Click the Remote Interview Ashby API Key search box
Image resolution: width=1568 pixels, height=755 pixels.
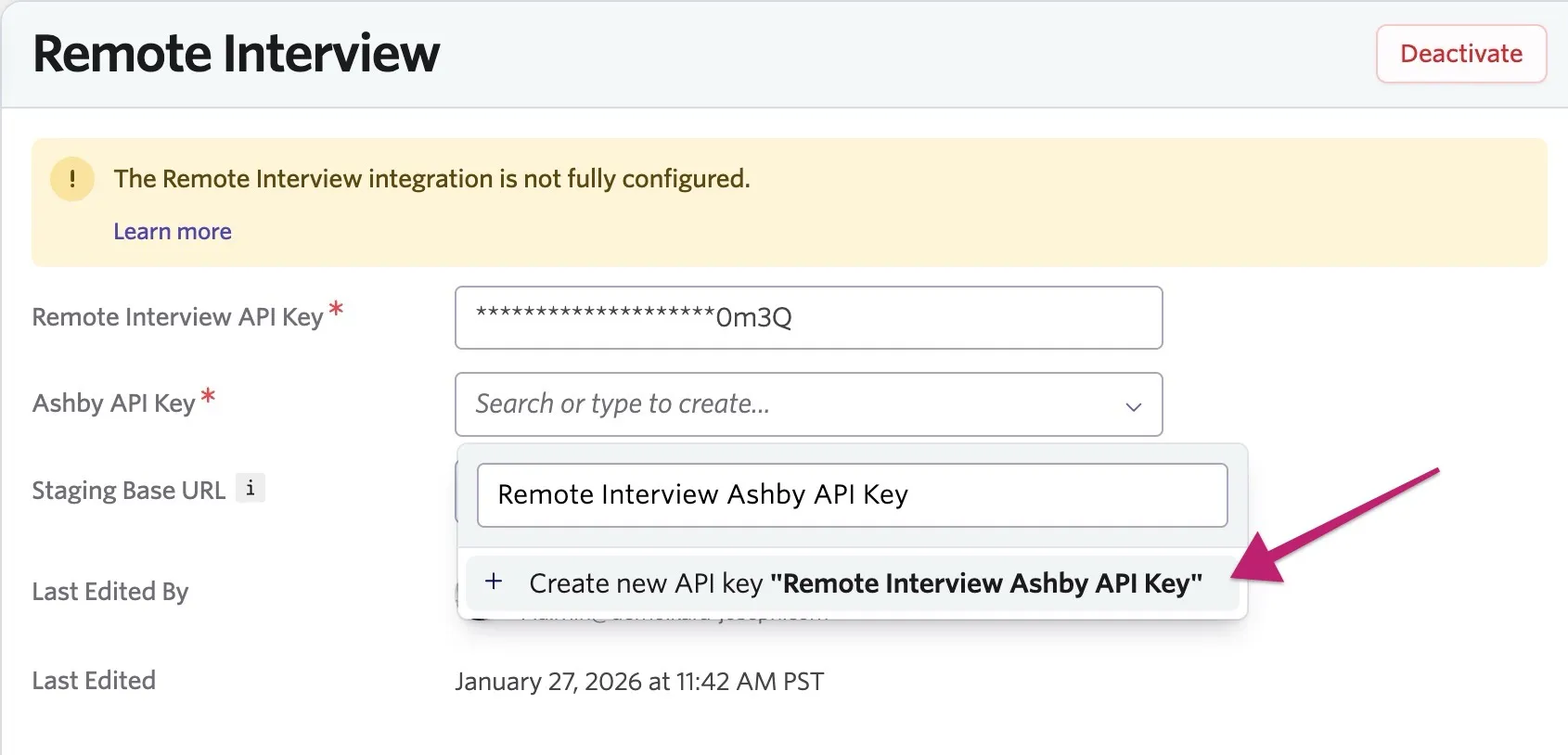(852, 495)
